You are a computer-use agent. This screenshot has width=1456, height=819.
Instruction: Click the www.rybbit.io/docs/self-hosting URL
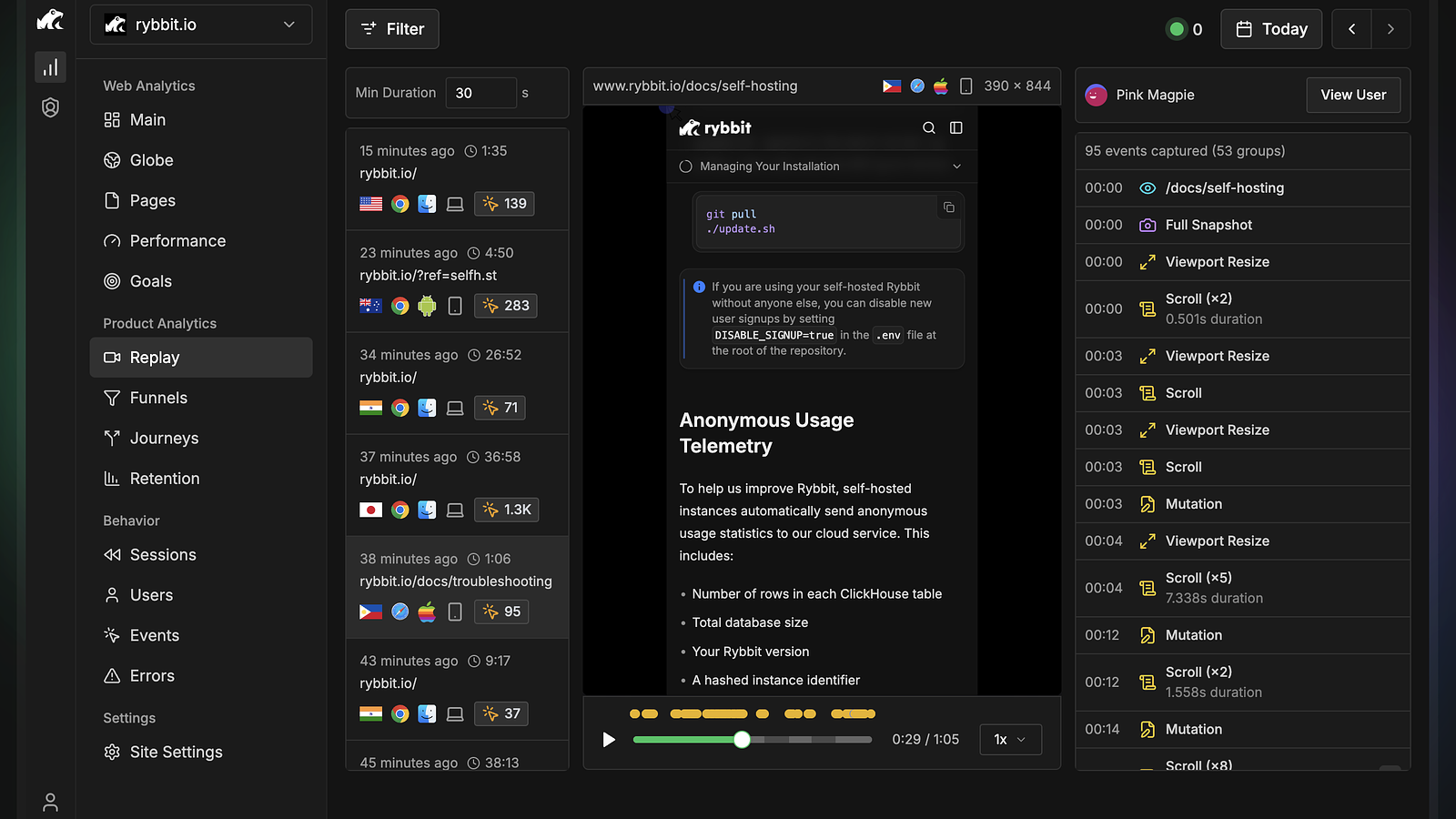tap(695, 86)
